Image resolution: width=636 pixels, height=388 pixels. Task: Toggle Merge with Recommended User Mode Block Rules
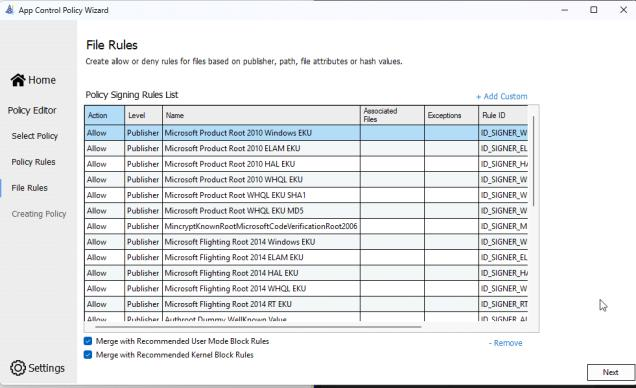88,341
